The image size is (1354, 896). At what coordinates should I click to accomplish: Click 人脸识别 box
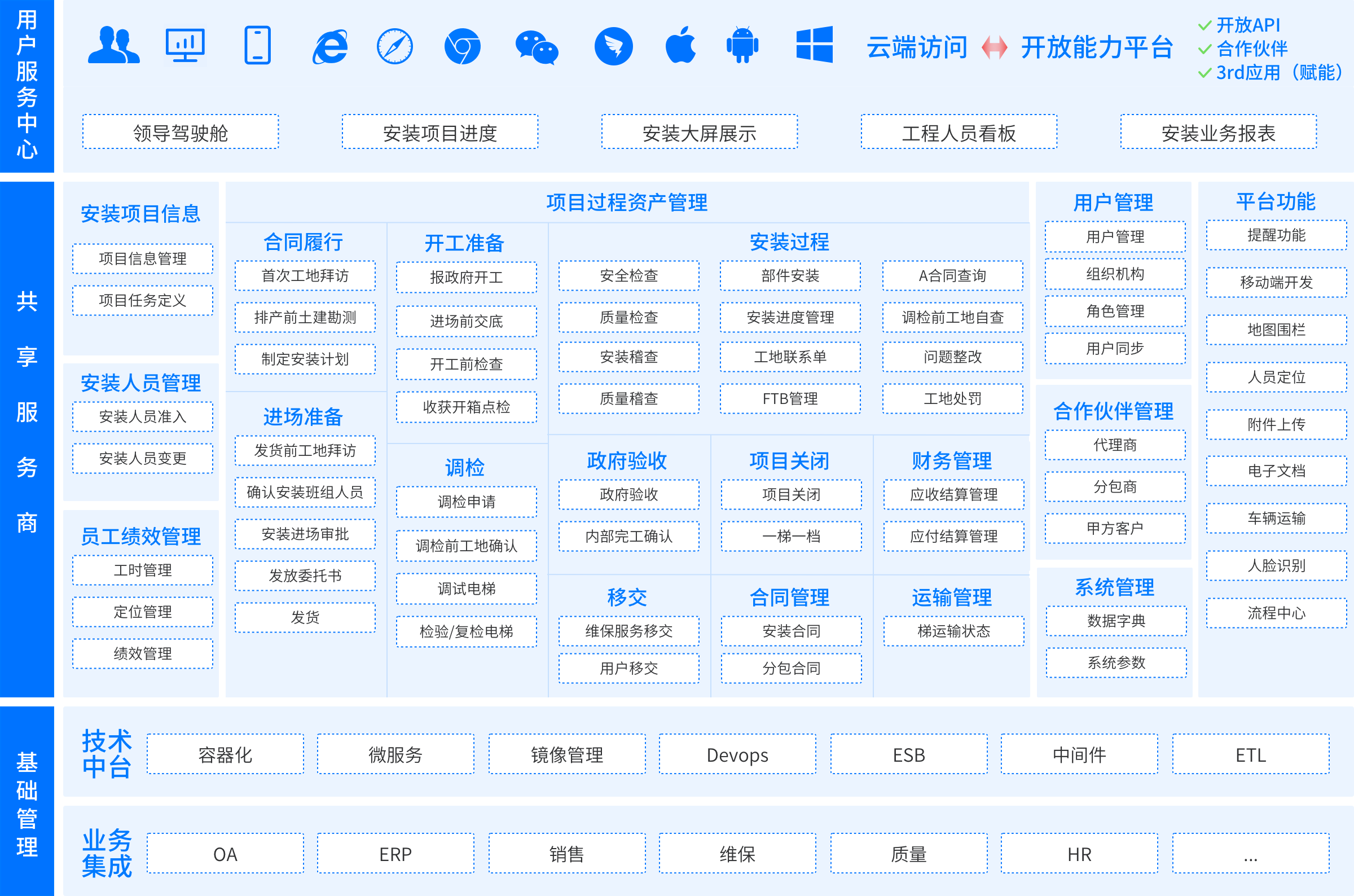(x=1276, y=566)
